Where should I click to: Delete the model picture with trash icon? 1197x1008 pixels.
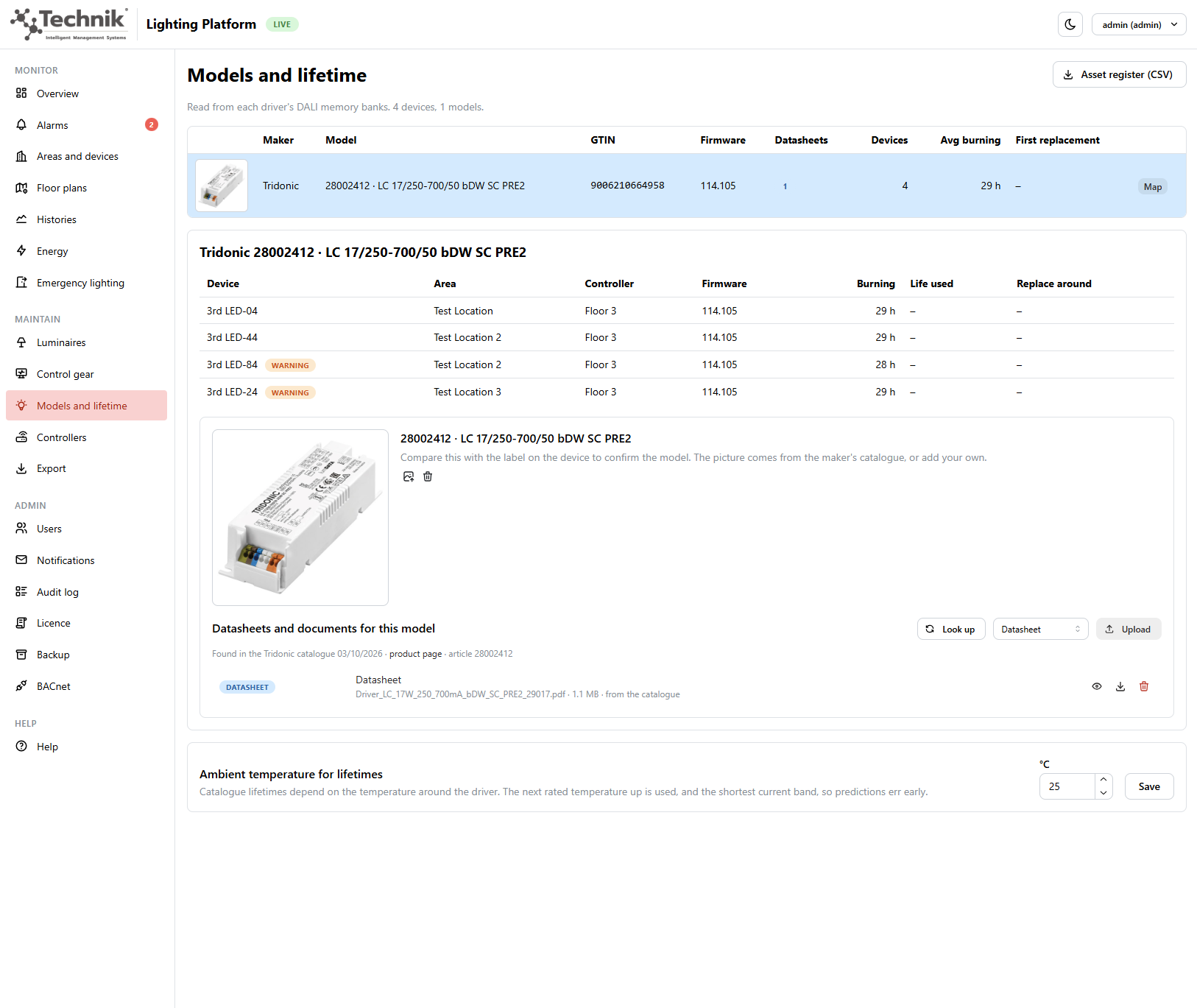point(428,476)
